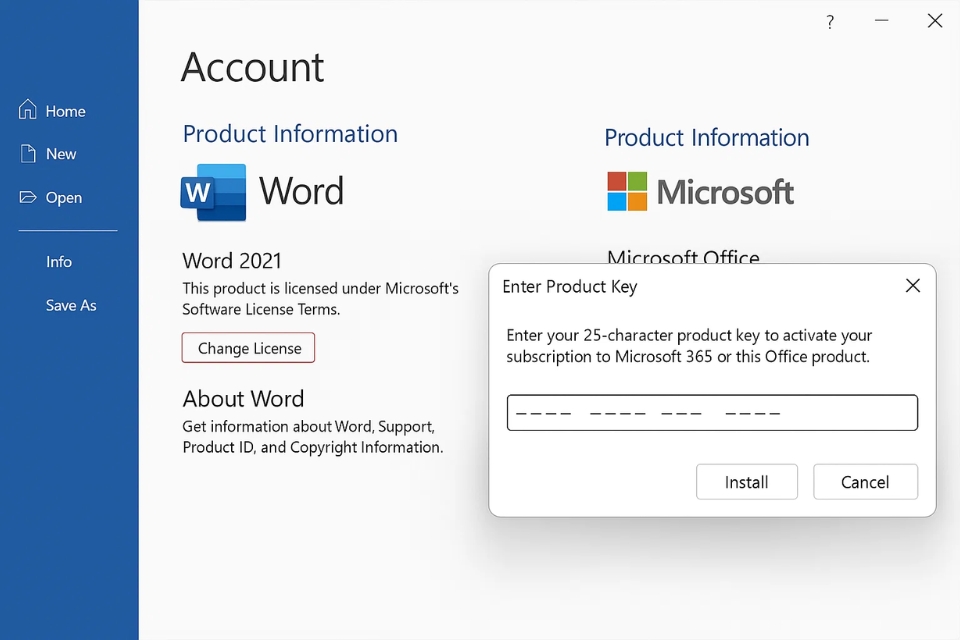Click the Change License button

click(x=249, y=348)
